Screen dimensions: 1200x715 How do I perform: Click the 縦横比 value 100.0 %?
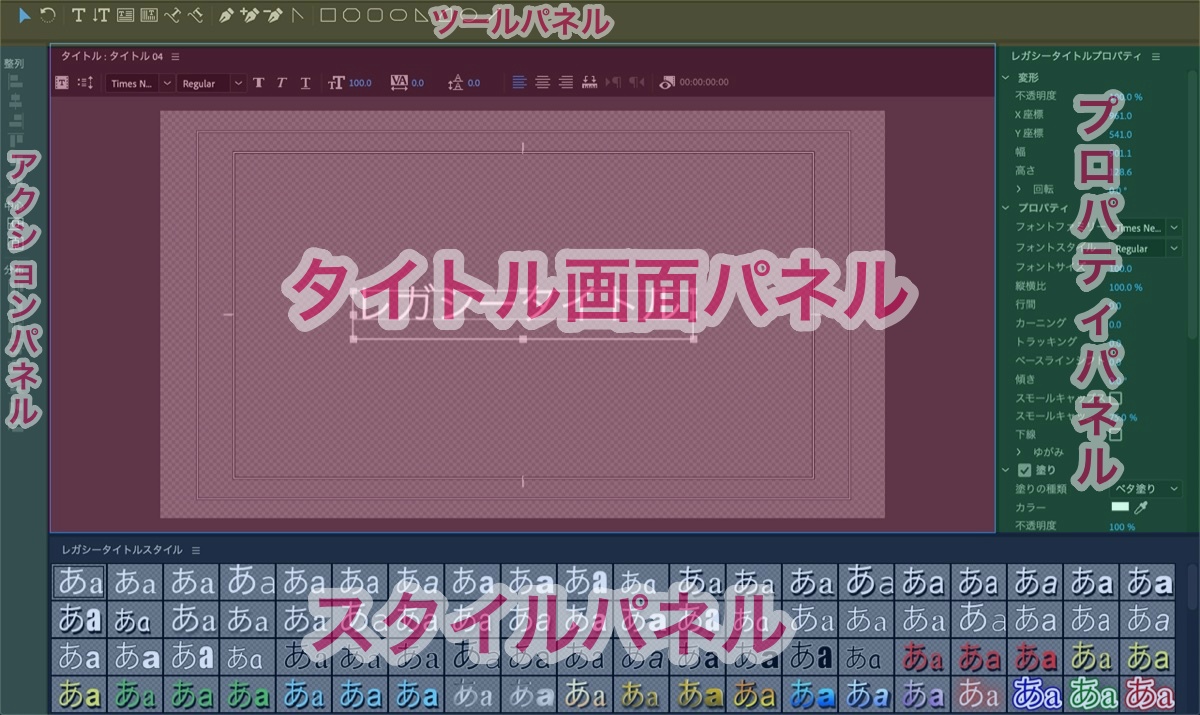click(1125, 287)
